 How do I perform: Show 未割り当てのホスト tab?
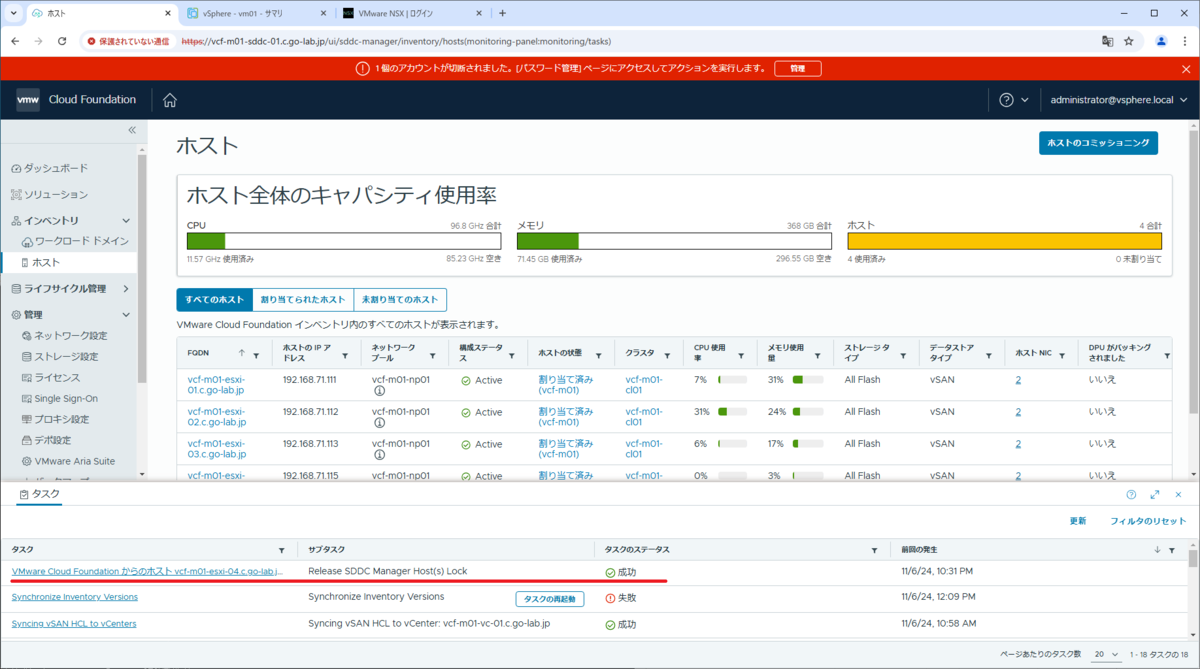click(x=400, y=300)
